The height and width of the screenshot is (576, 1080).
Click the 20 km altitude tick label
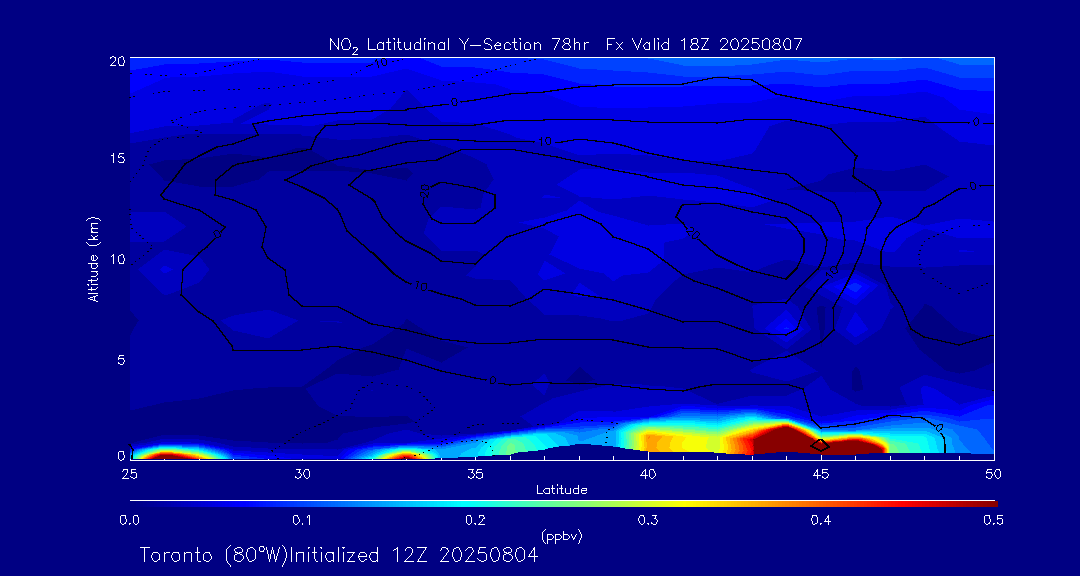pos(114,61)
